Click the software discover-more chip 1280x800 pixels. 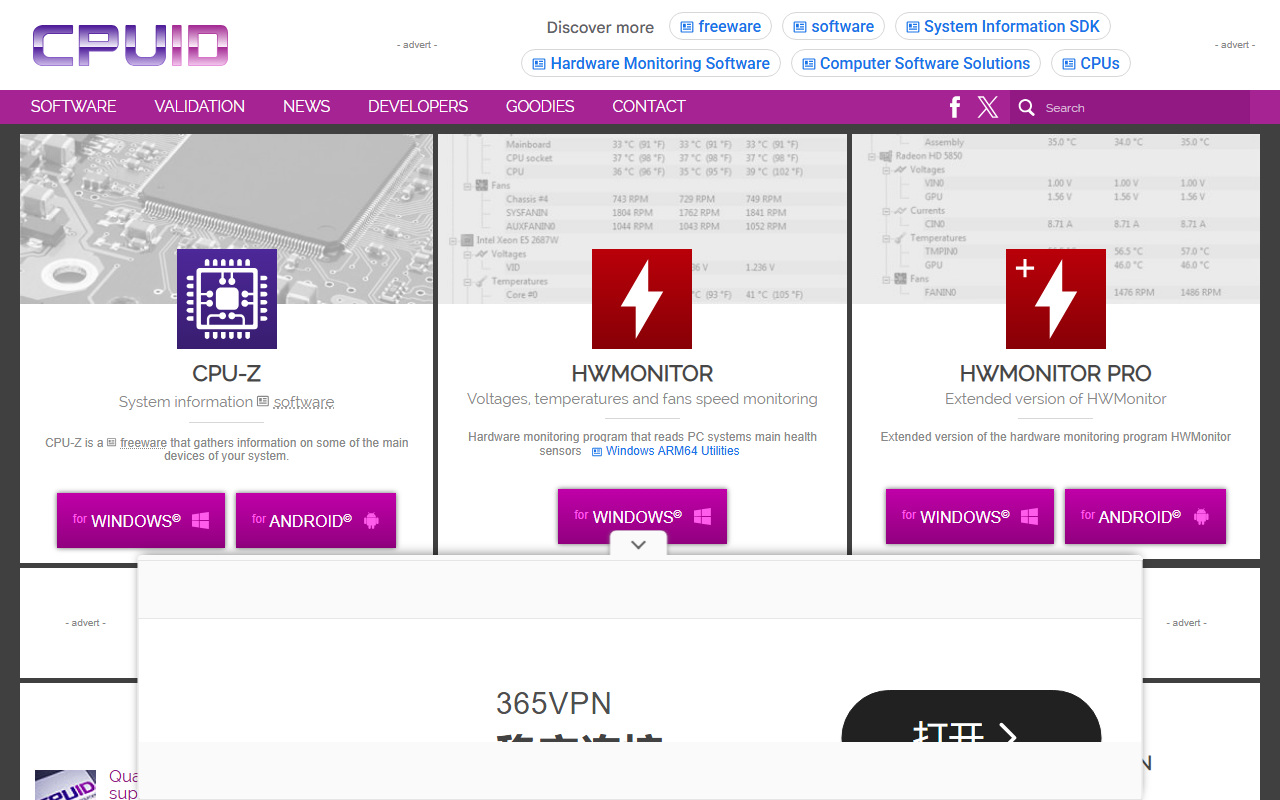833,27
